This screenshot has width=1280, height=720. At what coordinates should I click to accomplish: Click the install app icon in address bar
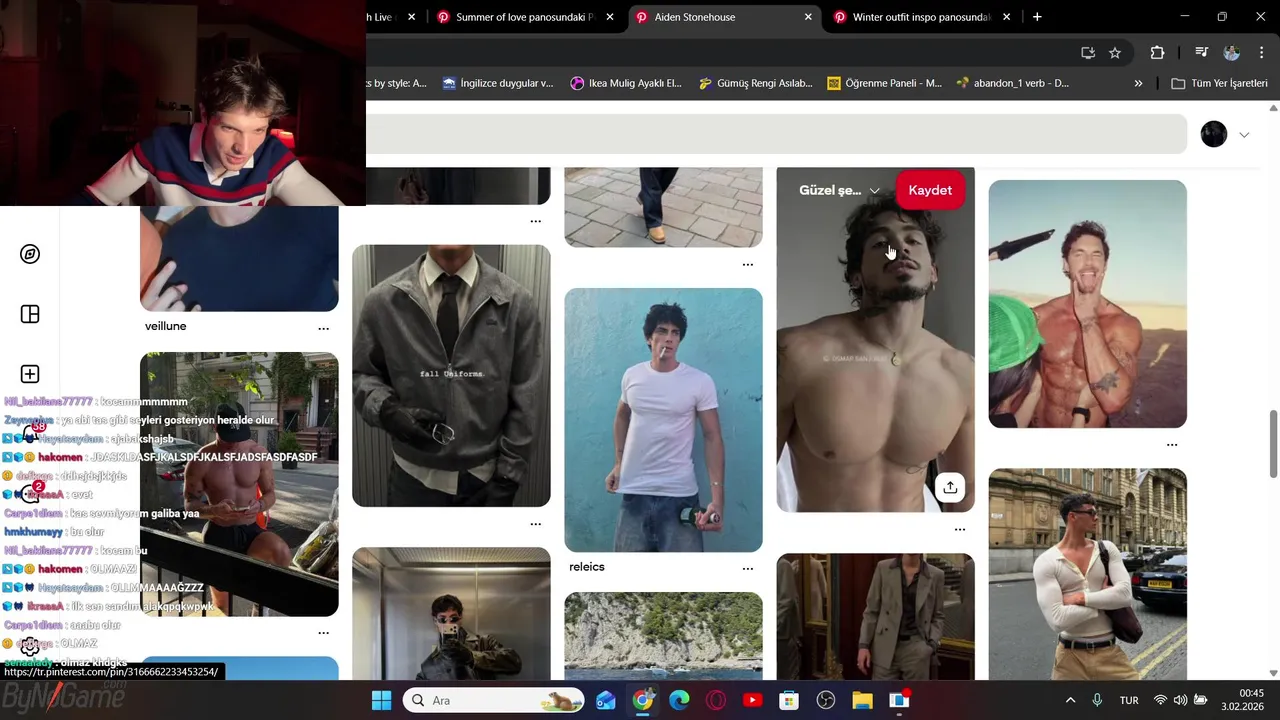click(x=1088, y=52)
